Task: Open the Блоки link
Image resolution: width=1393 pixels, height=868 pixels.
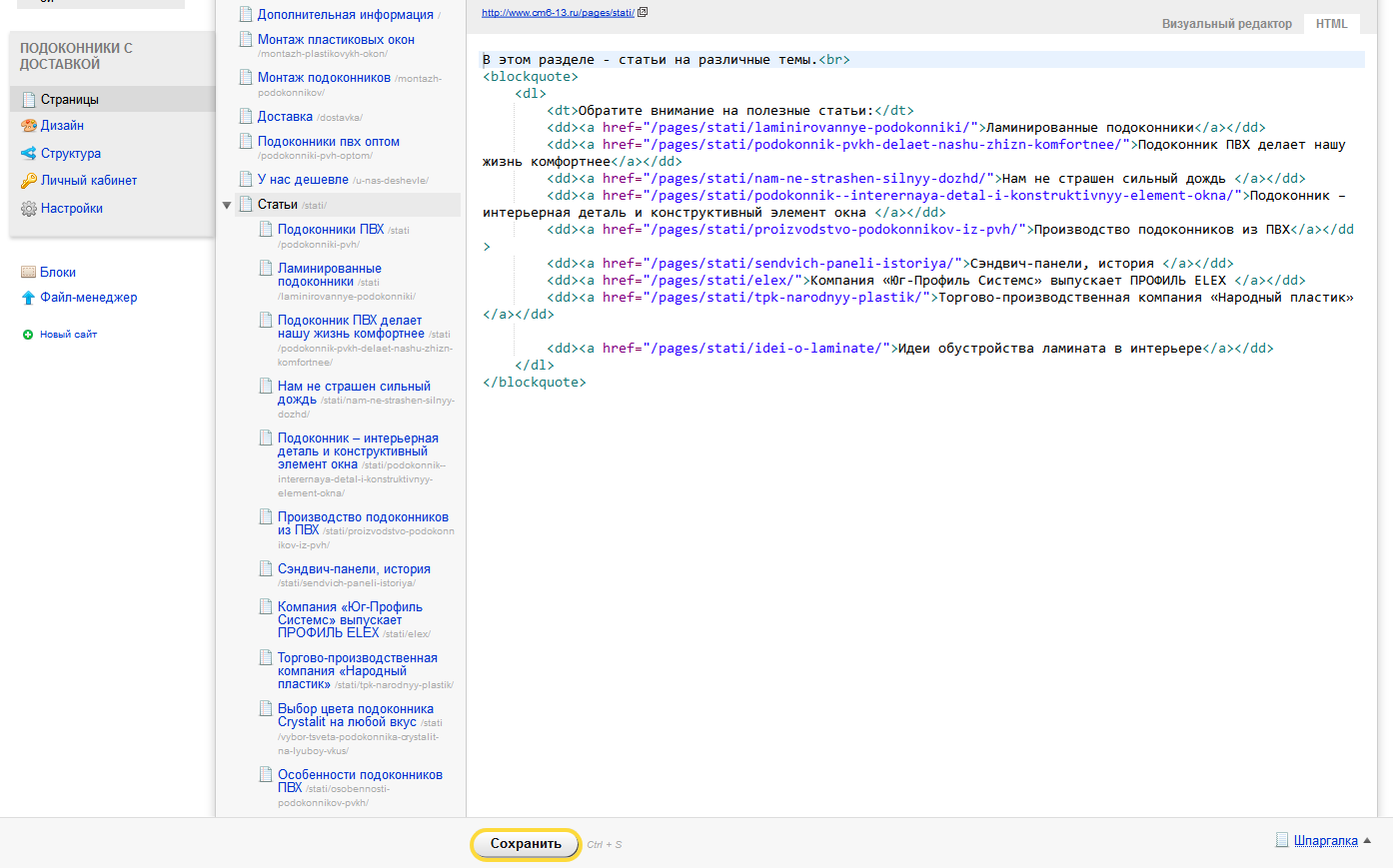Action: tap(58, 272)
